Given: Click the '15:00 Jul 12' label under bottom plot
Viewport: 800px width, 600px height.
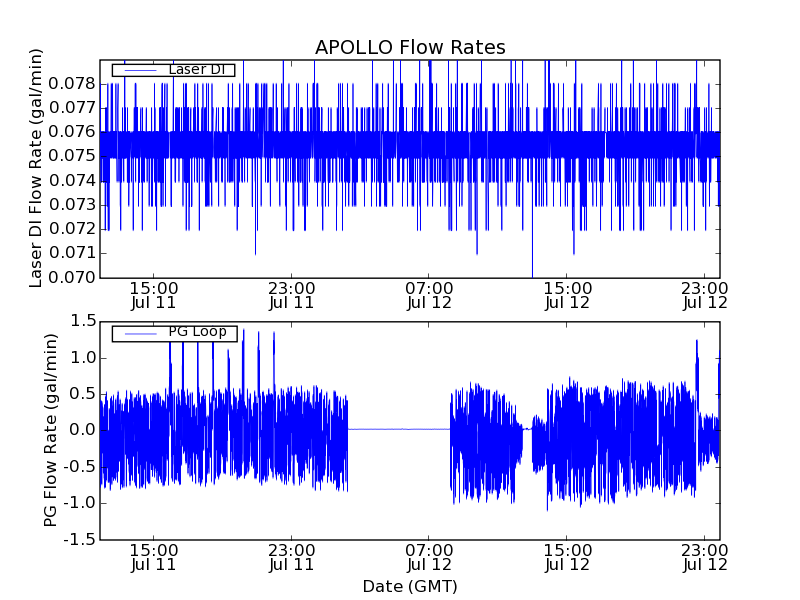Looking at the screenshot, I should click(x=568, y=556).
